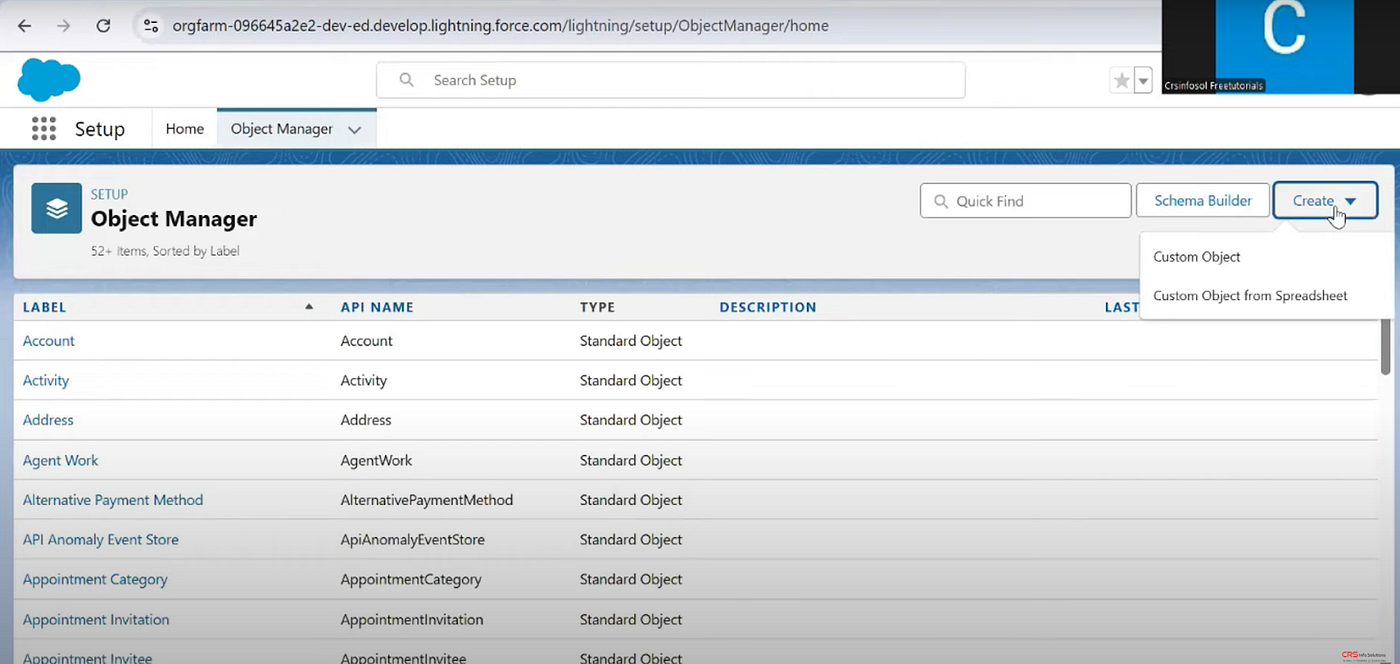The width and height of the screenshot is (1400, 664).
Task: Click the Setup app name label
Action: (x=100, y=129)
